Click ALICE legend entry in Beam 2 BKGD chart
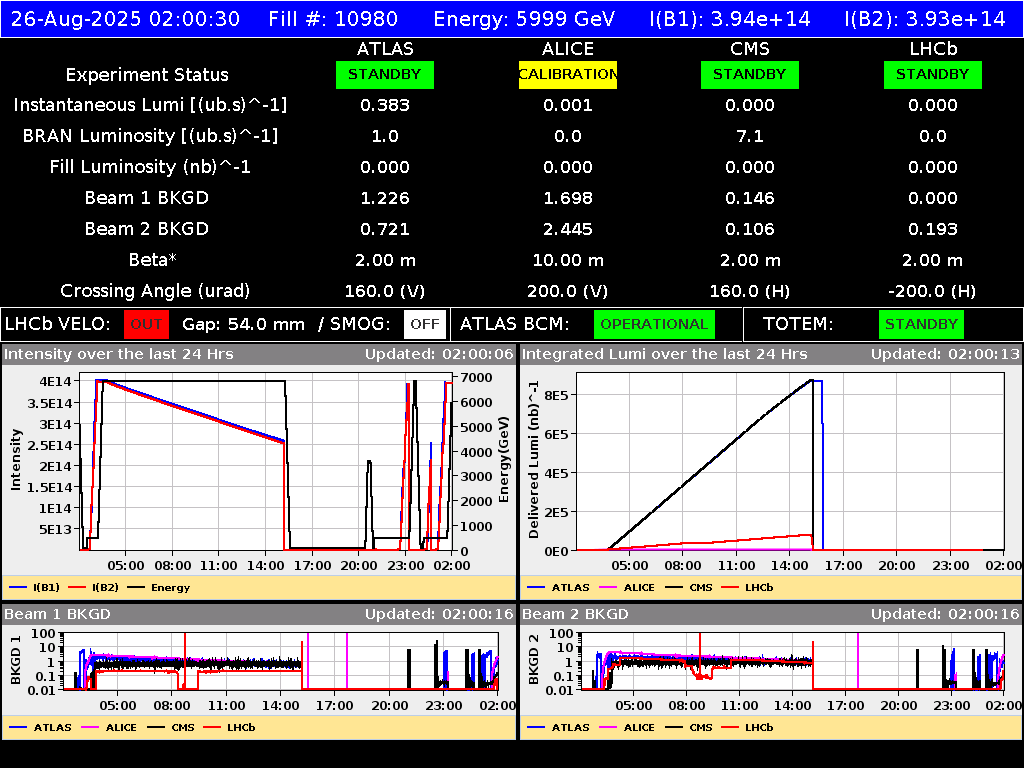This screenshot has height=768, width=1024. click(627, 727)
